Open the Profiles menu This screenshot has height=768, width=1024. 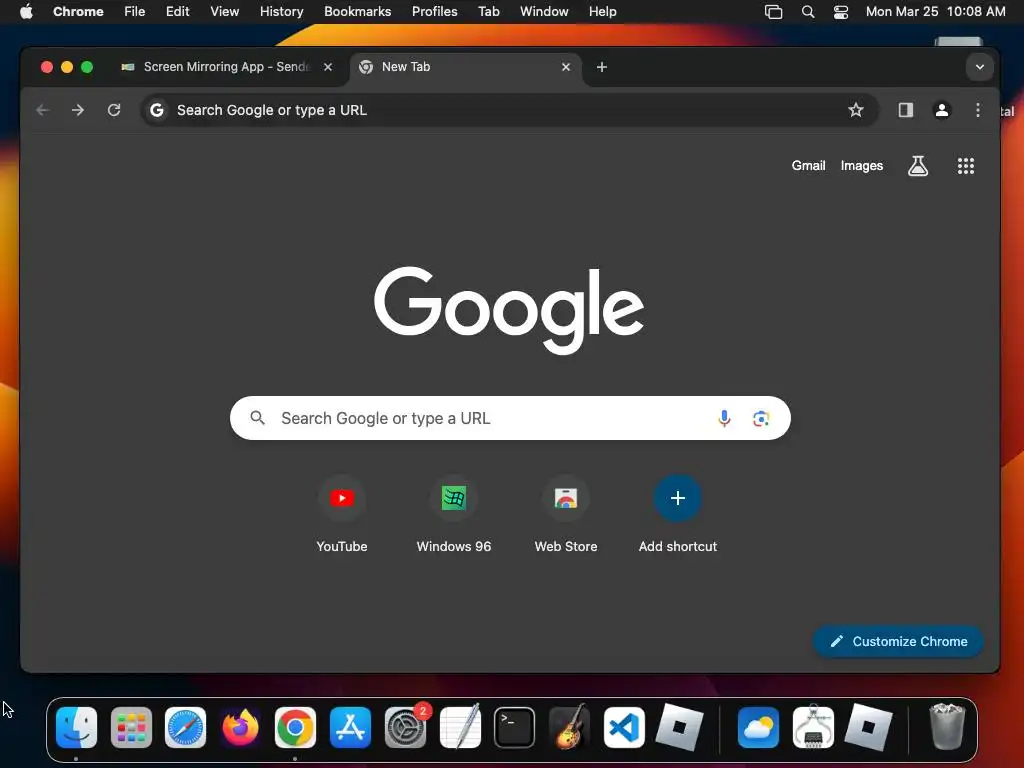[x=434, y=12]
